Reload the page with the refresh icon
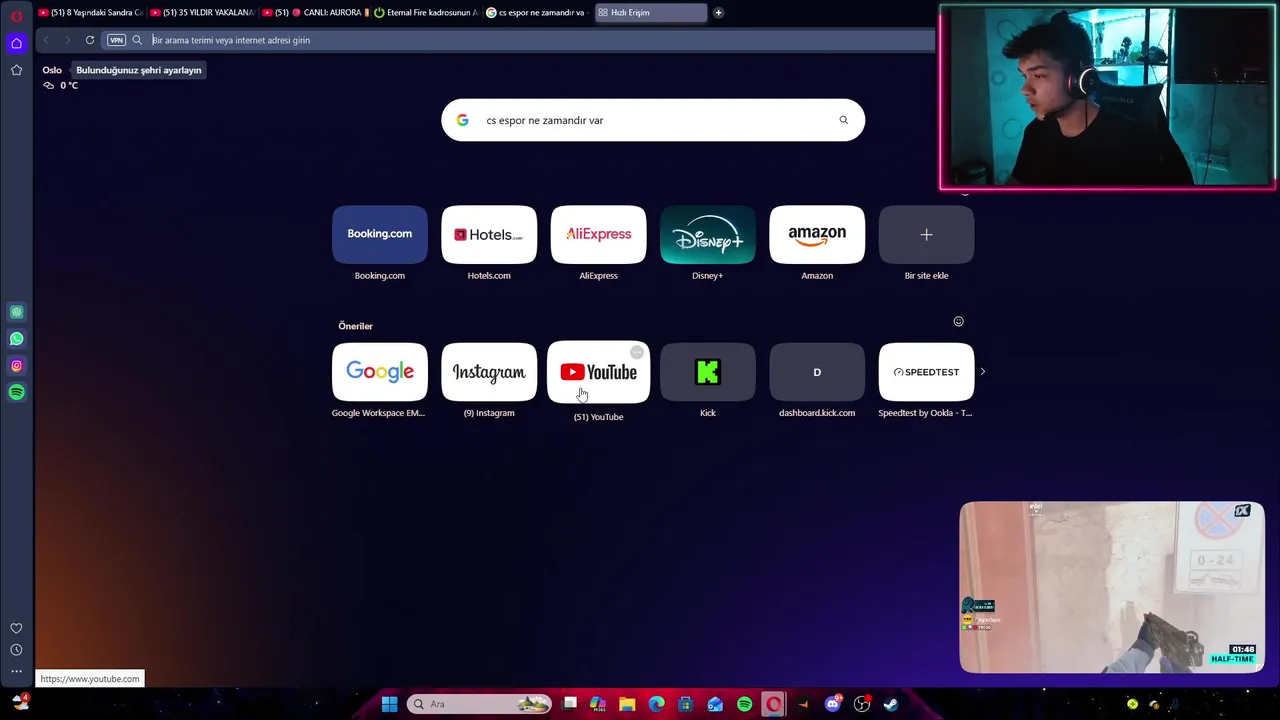1280x720 pixels. tap(90, 40)
